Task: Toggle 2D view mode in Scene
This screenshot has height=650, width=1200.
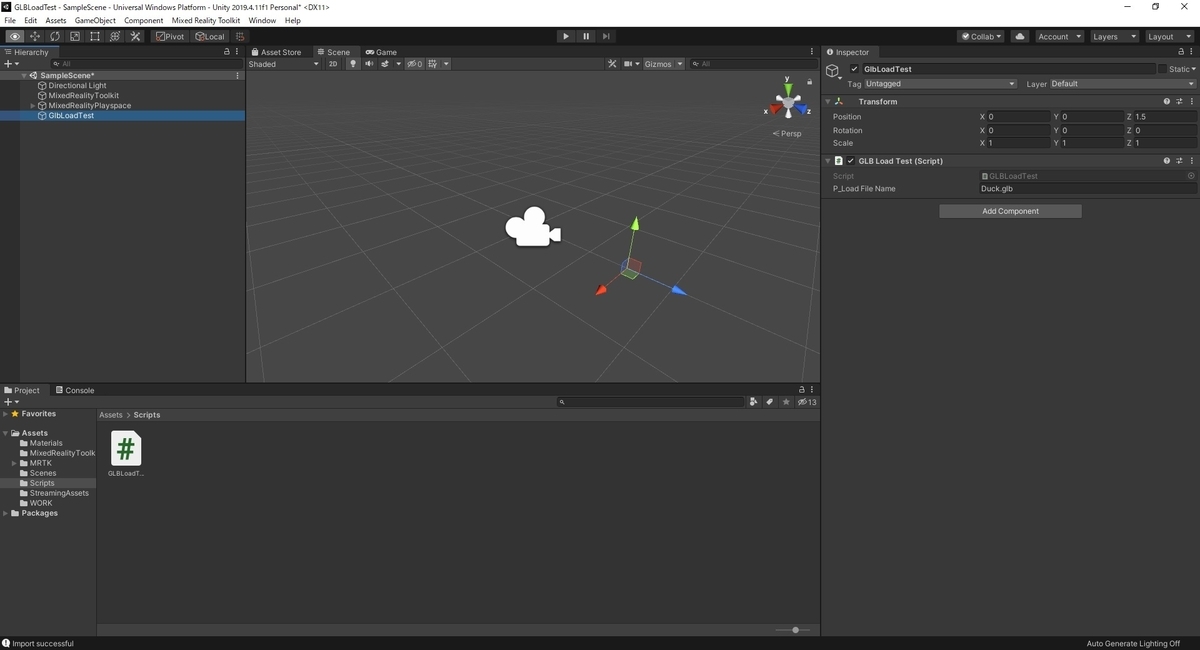Action: click(x=333, y=64)
